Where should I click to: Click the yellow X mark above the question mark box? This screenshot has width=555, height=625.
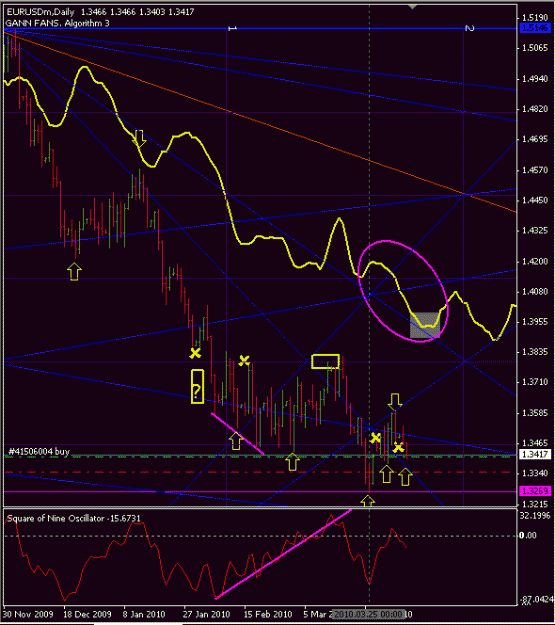(x=195, y=353)
